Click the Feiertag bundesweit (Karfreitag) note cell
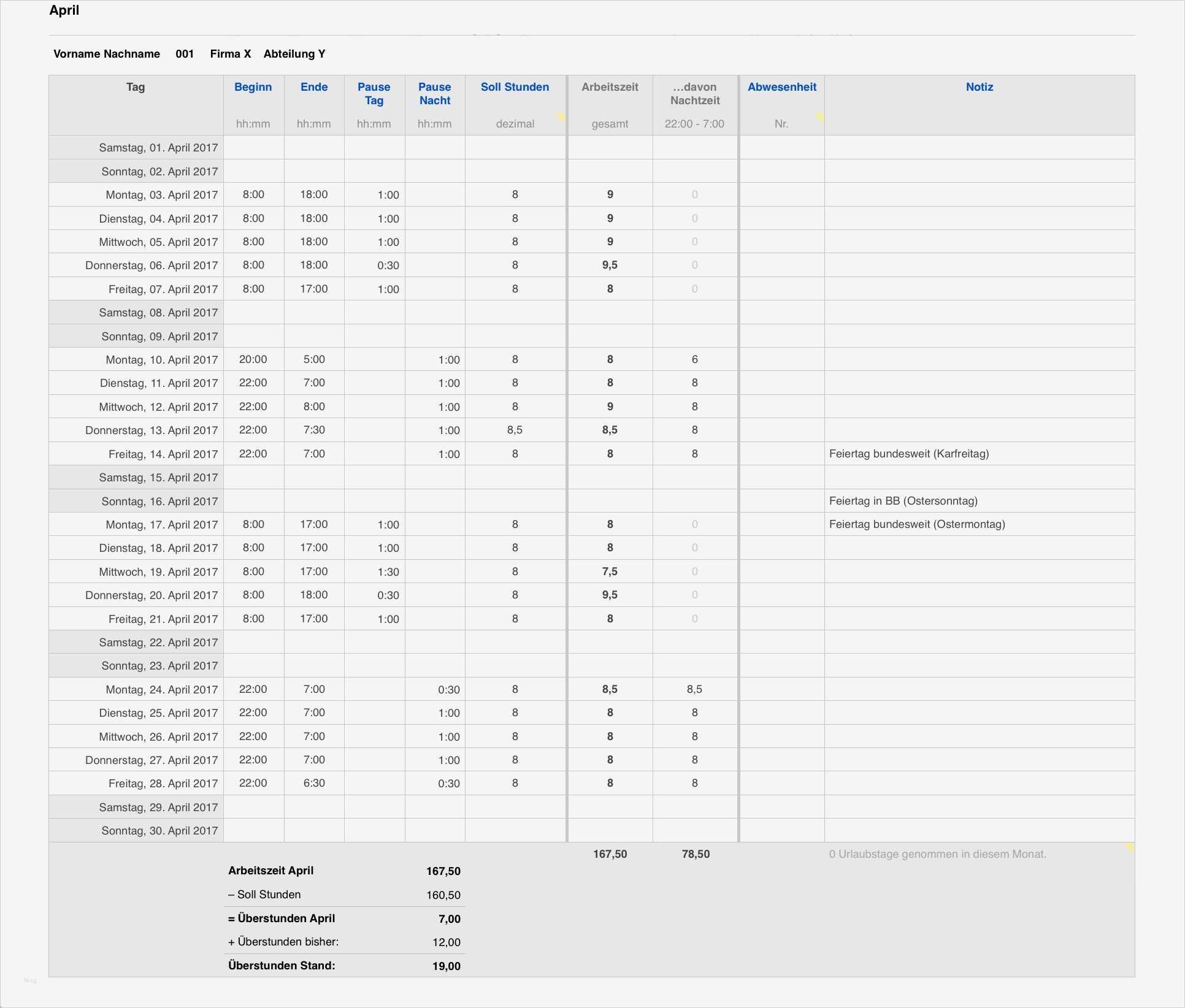This screenshot has width=1185, height=1008. 910,454
